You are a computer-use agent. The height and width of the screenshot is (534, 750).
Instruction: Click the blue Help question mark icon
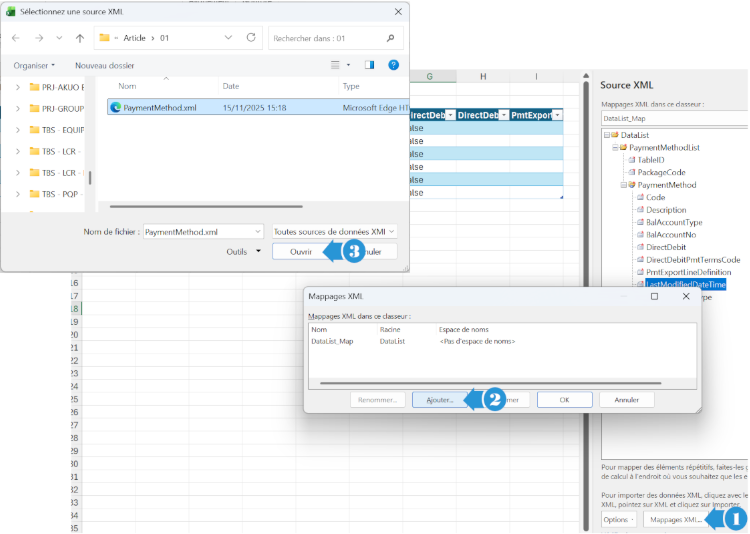click(394, 65)
